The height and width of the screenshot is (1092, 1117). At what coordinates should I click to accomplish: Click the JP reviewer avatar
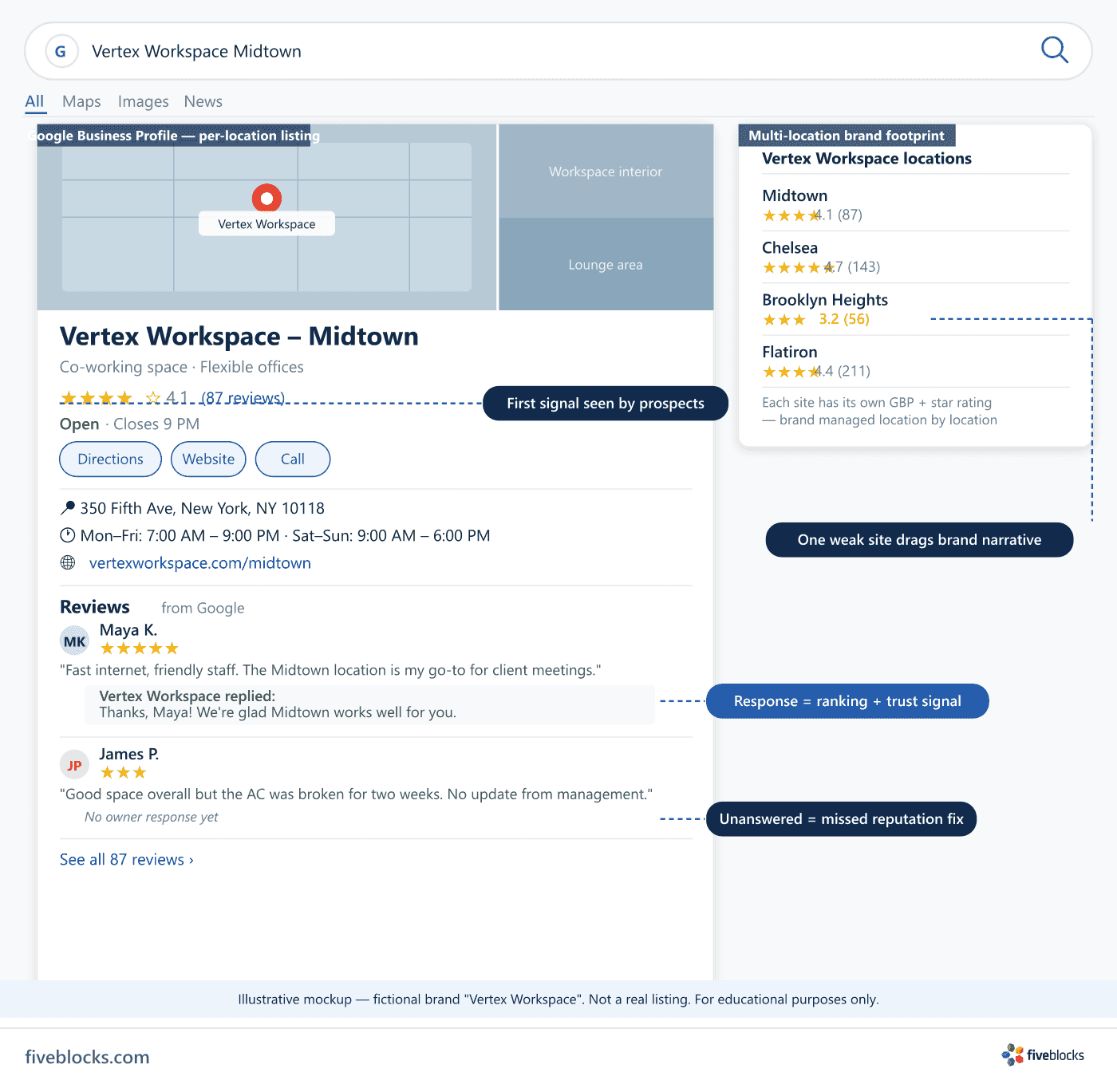pos(74,765)
